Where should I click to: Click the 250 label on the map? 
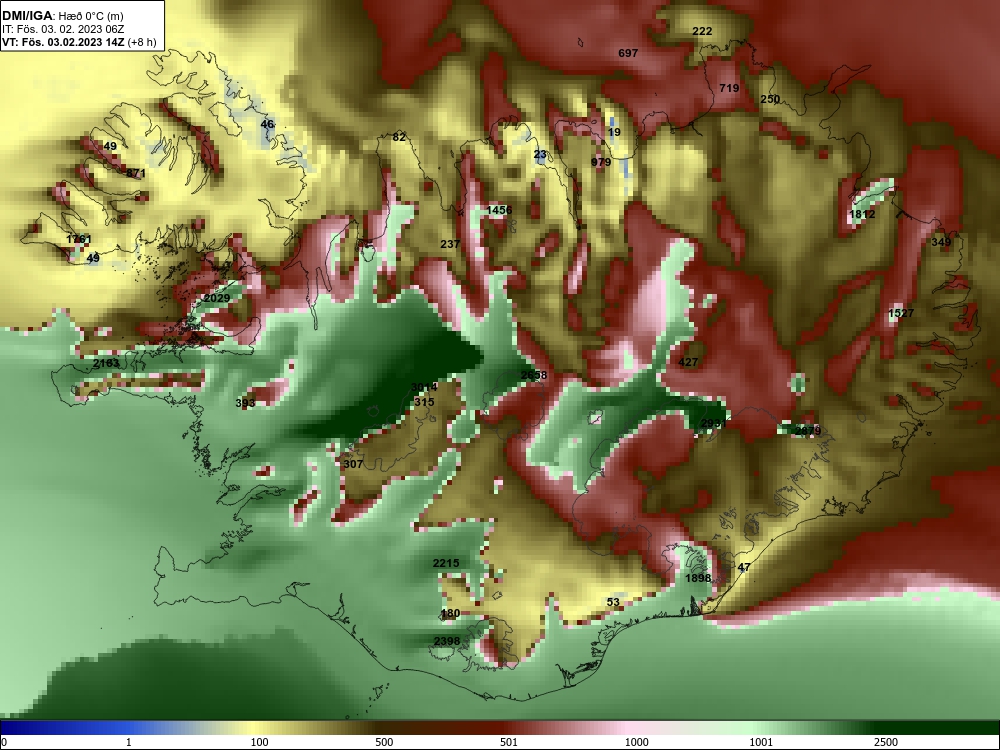coord(770,99)
